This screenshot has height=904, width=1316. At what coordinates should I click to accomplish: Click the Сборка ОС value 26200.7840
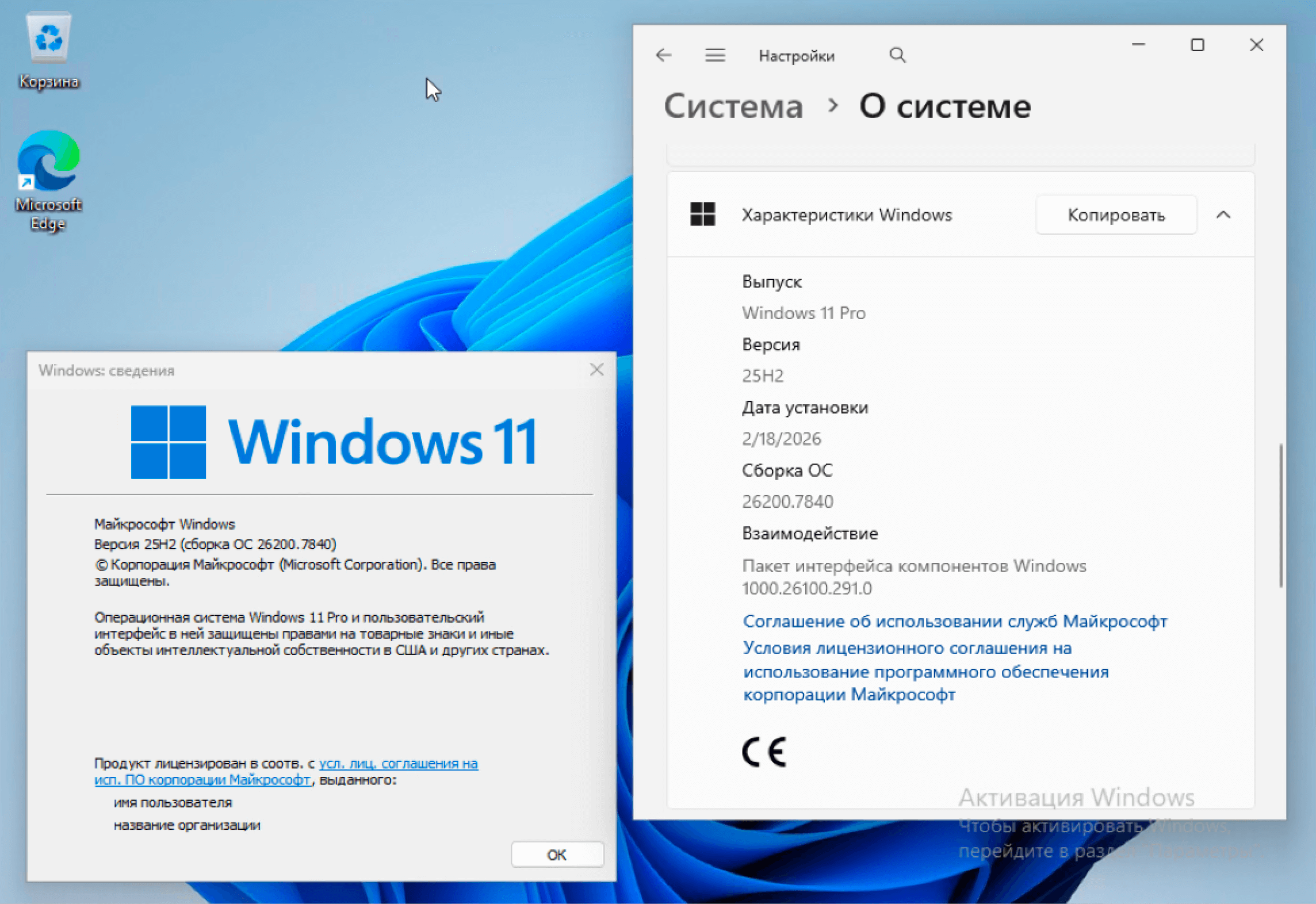click(x=787, y=501)
